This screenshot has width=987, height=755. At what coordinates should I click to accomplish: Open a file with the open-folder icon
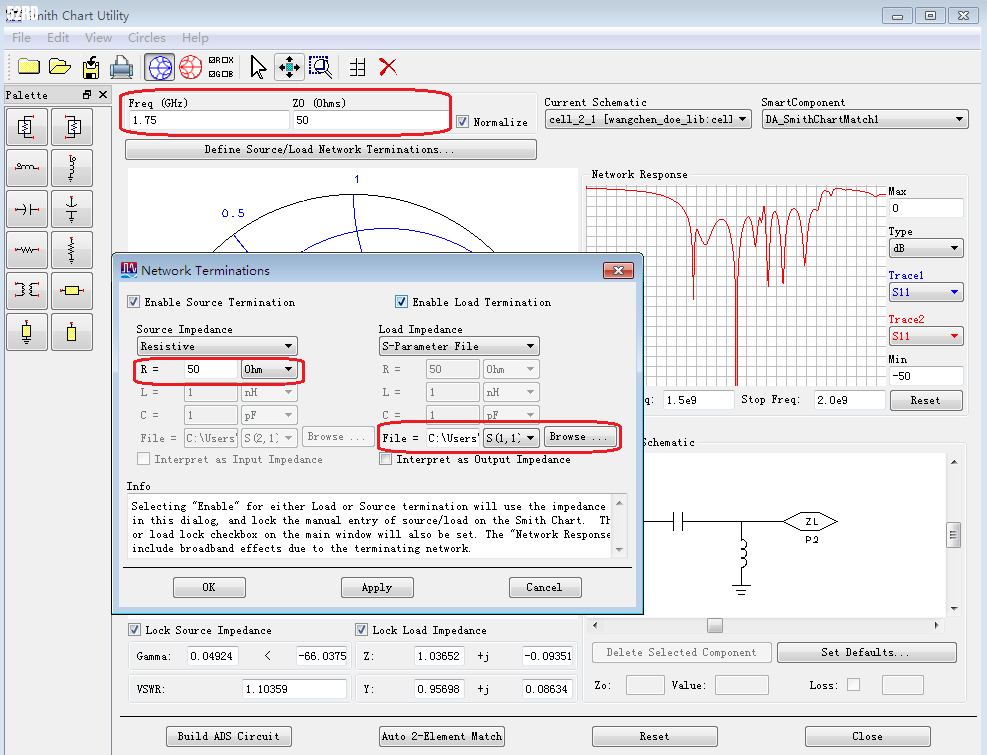pyautogui.click(x=60, y=67)
